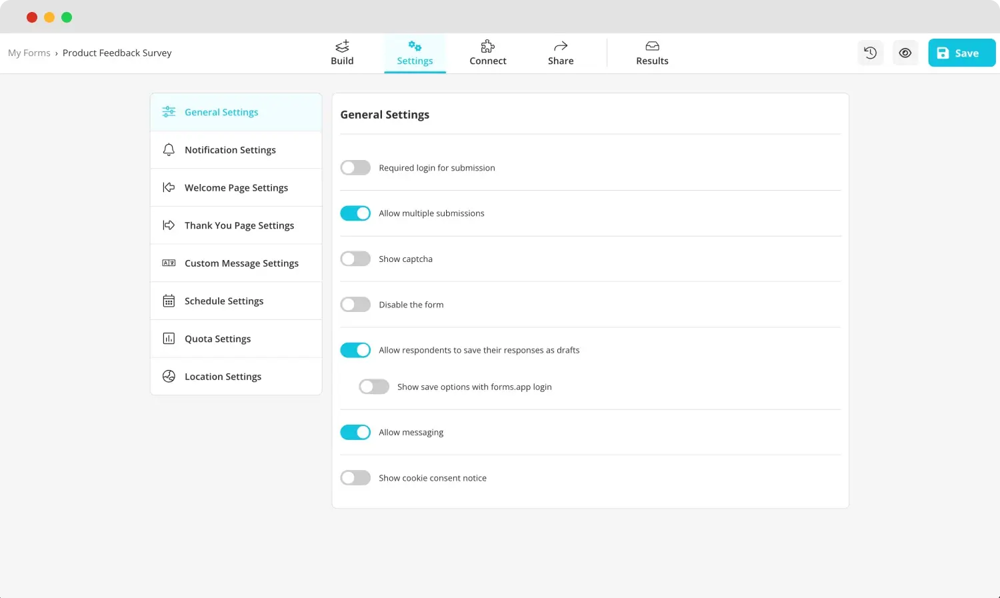
Task: Open Welcome Page Settings via the flag icon
Action: [169, 187]
